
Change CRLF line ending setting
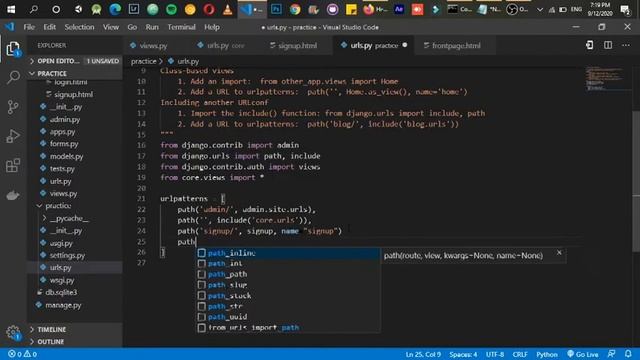[520, 354]
